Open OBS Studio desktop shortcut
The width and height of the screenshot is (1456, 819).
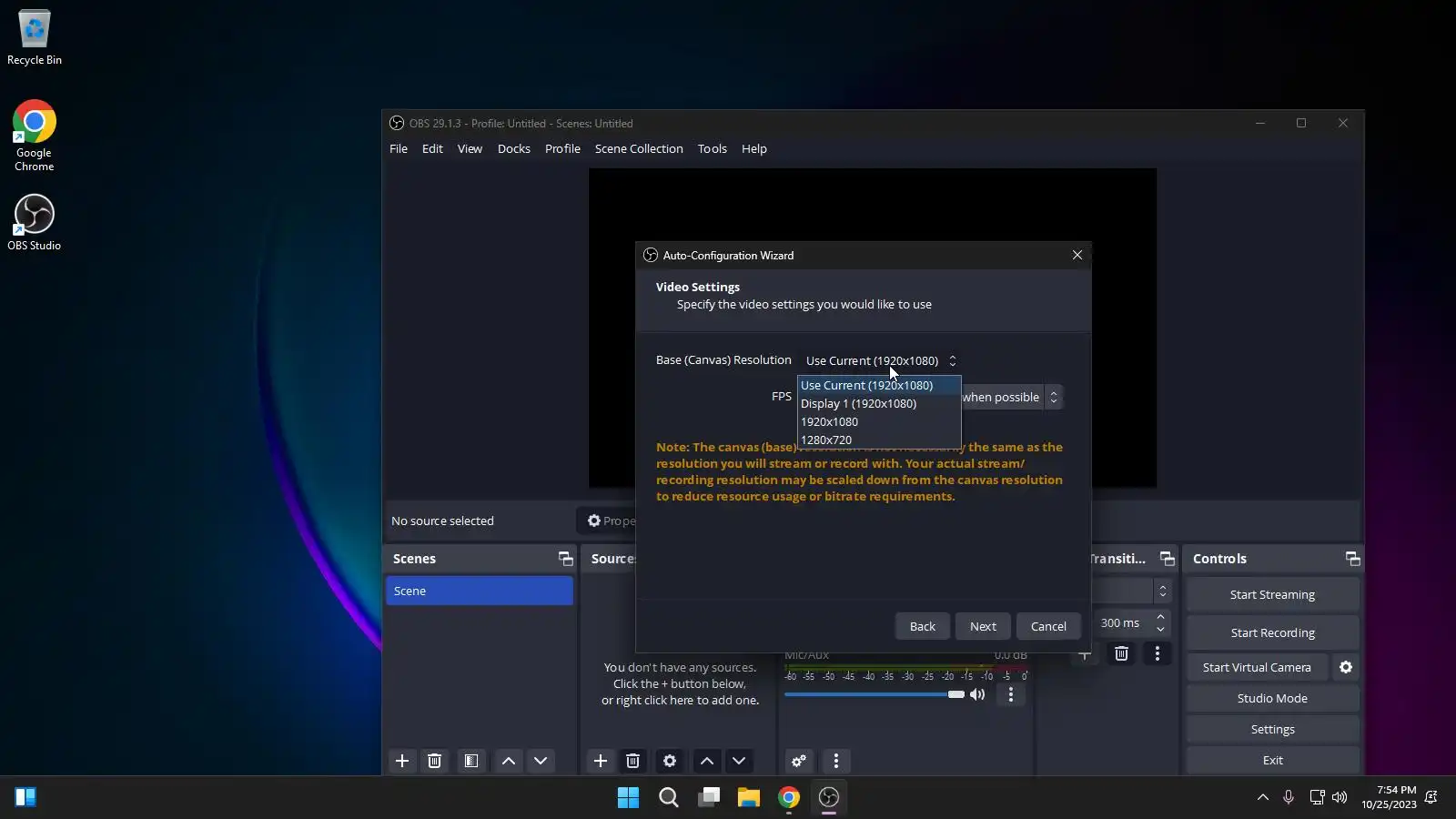click(x=35, y=222)
